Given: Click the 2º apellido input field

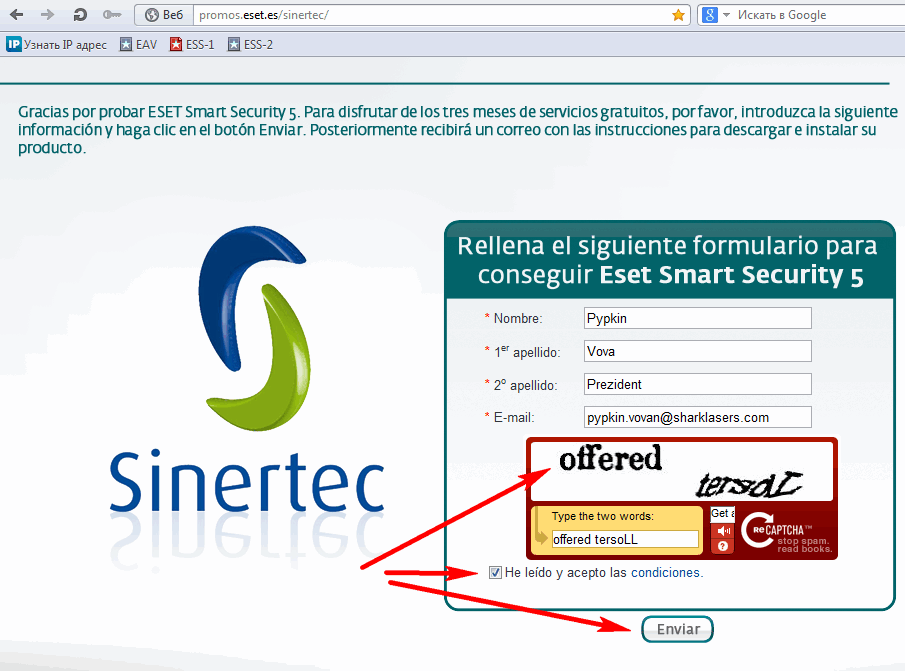Looking at the screenshot, I should (x=697, y=384).
